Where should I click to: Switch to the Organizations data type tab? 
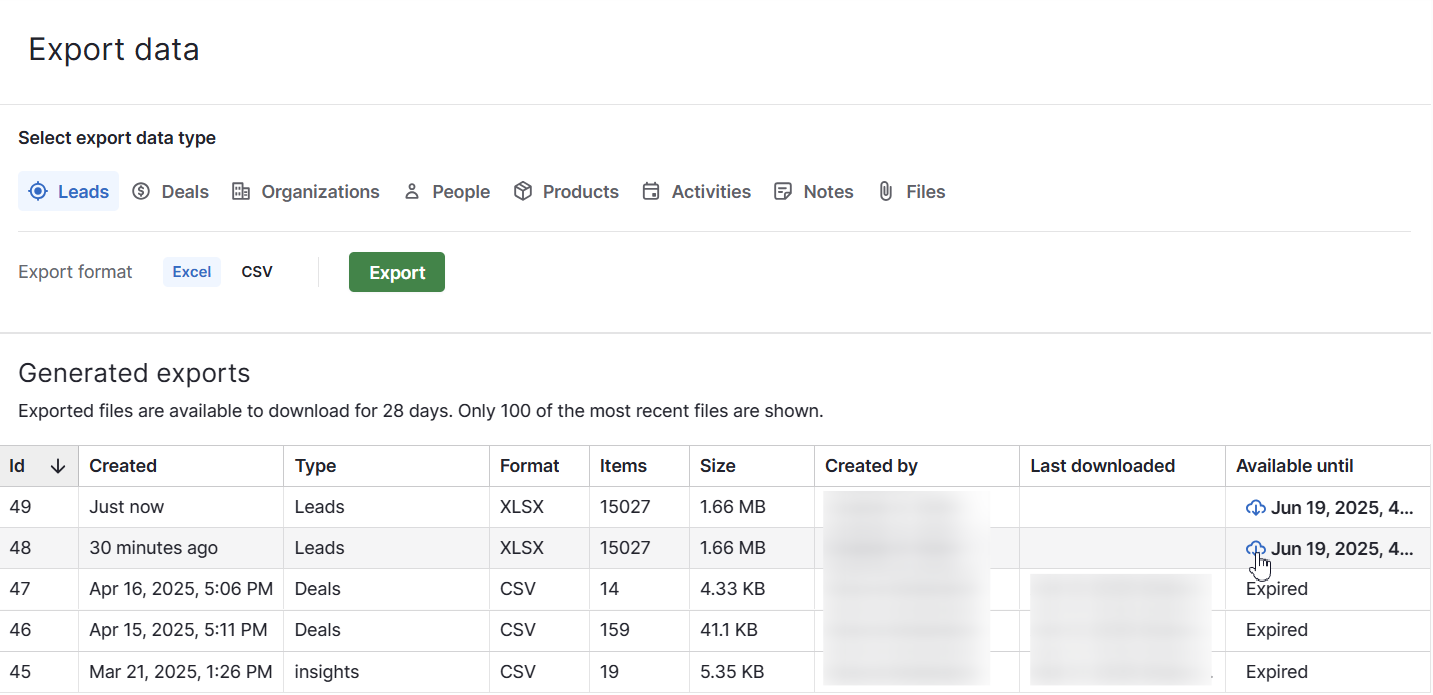pyautogui.click(x=306, y=191)
